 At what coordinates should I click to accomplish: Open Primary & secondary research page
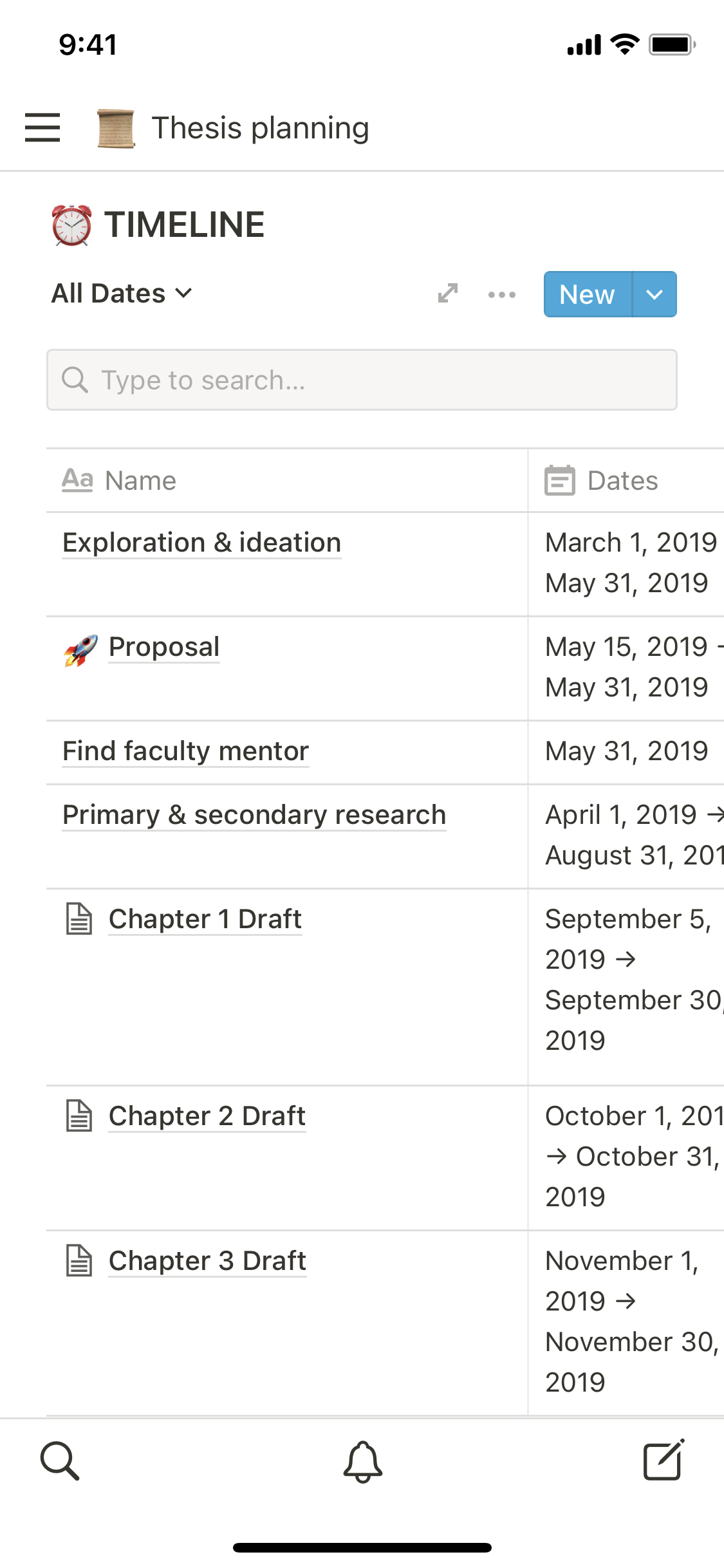(x=254, y=815)
